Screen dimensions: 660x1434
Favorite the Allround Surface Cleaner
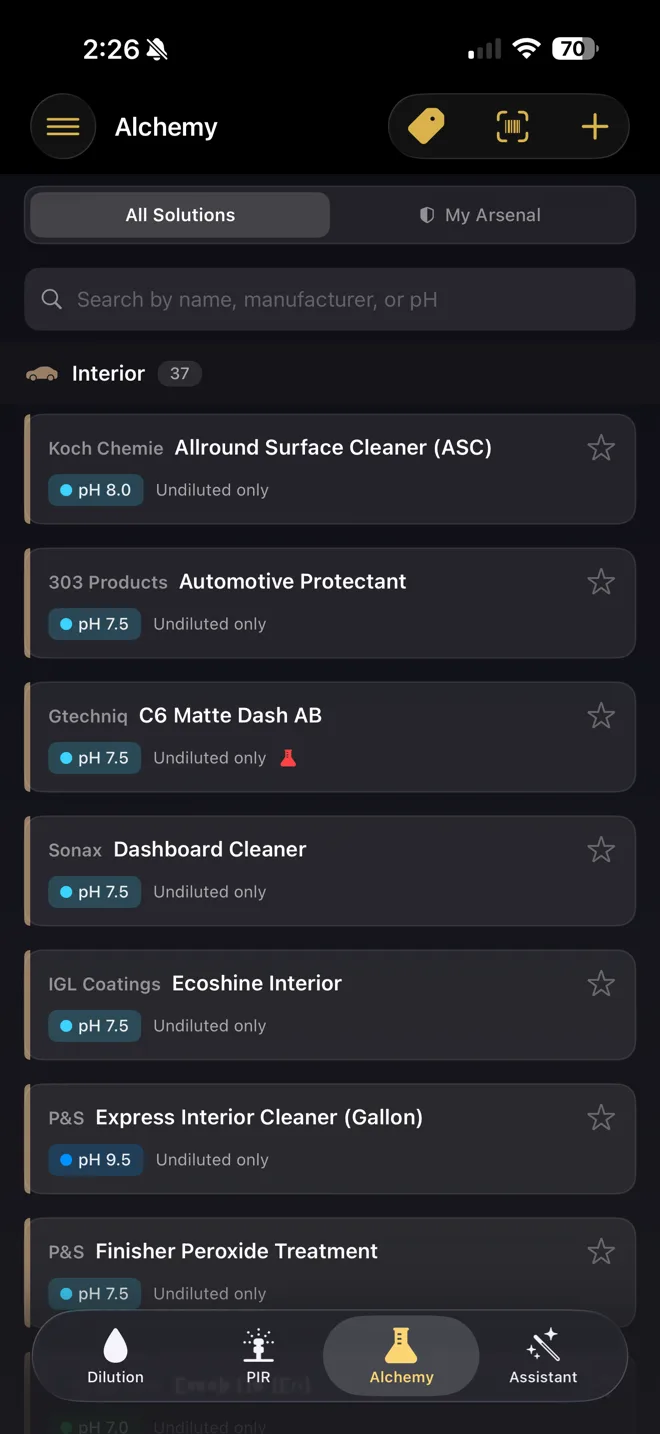601,447
